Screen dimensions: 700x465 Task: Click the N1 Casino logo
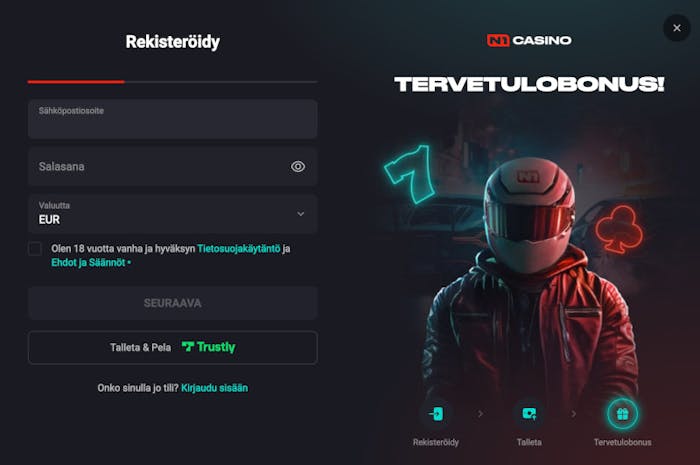click(529, 41)
